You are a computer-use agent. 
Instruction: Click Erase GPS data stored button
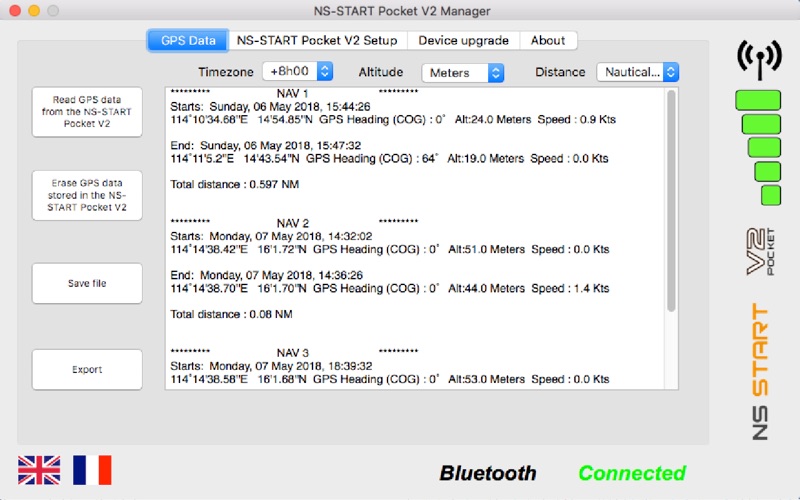tap(87, 195)
